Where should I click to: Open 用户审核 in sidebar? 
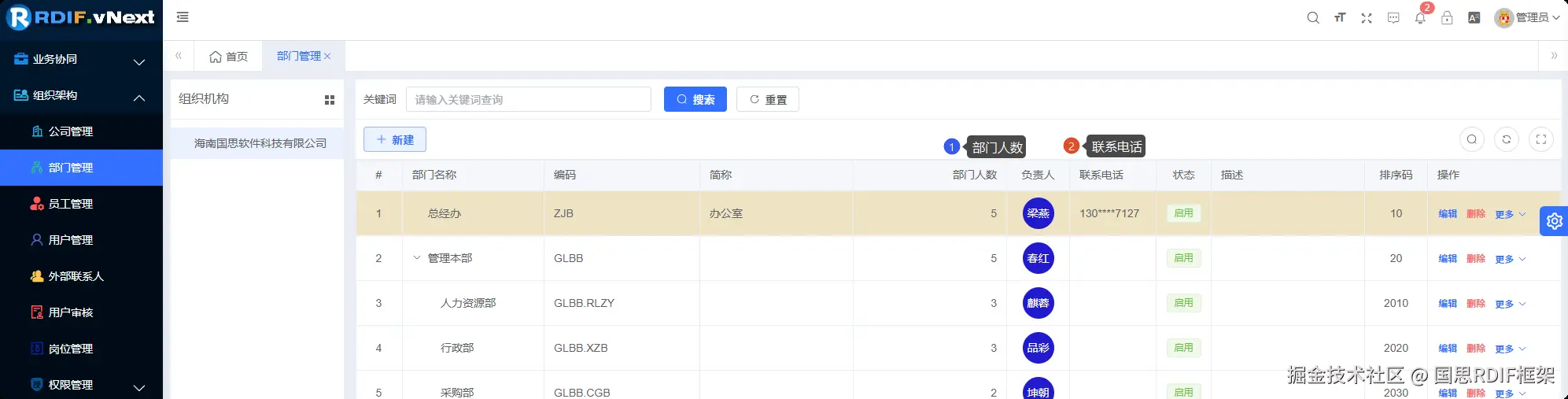81,312
